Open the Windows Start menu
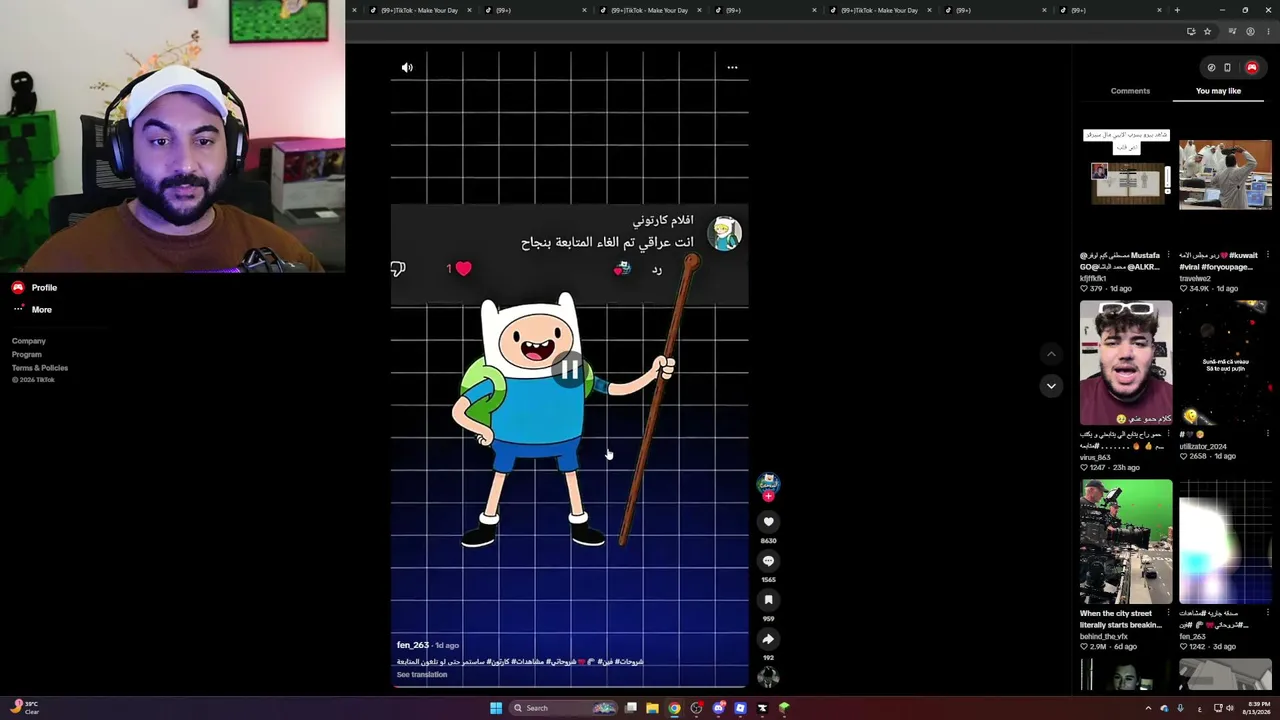 pos(496,708)
